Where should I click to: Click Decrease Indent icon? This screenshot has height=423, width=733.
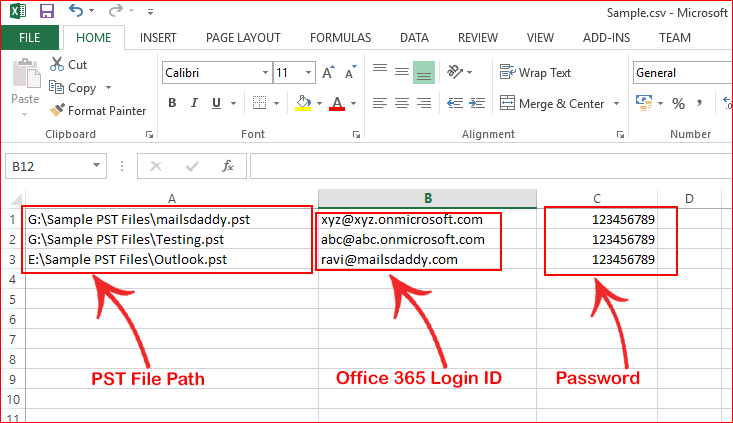click(x=455, y=103)
